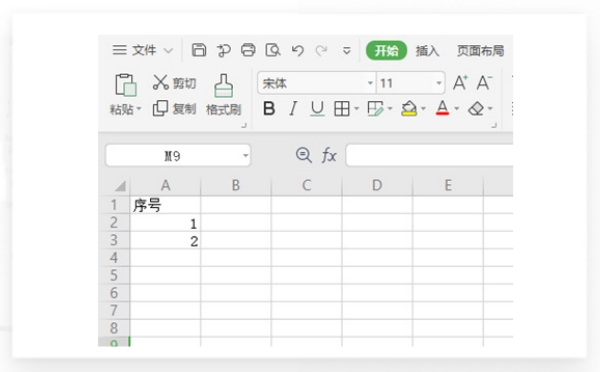Click the 复制 copy button
Image resolution: width=600 pixels, height=372 pixels.
click(174, 109)
